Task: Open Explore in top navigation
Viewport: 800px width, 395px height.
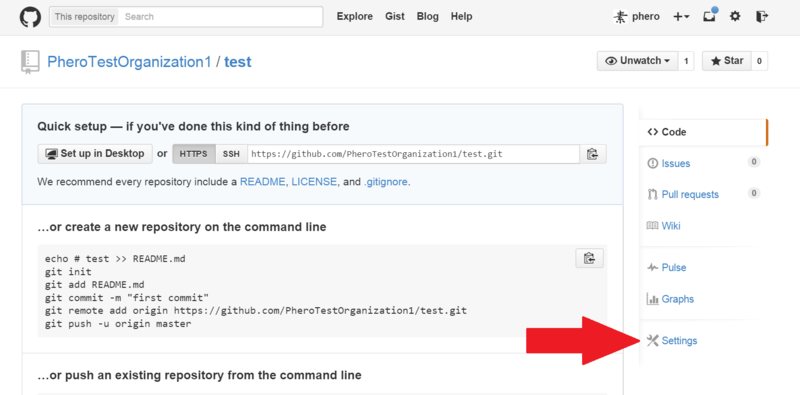Action: pos(355,16)
